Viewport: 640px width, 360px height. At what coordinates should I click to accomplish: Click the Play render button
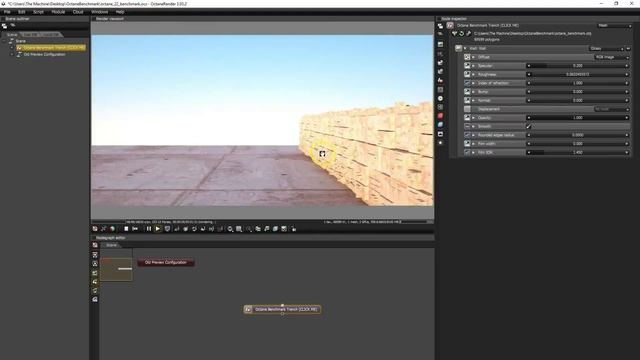pos(158,229)
